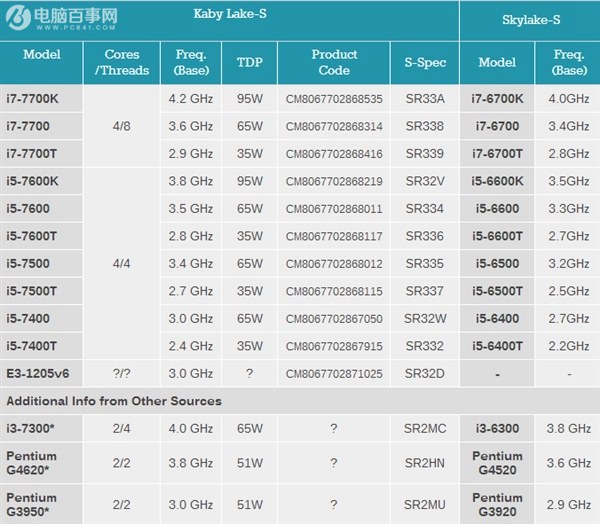Click product code CM8067702867050
The width and height of the screenshot is (600, 524).
click(334, 319)
